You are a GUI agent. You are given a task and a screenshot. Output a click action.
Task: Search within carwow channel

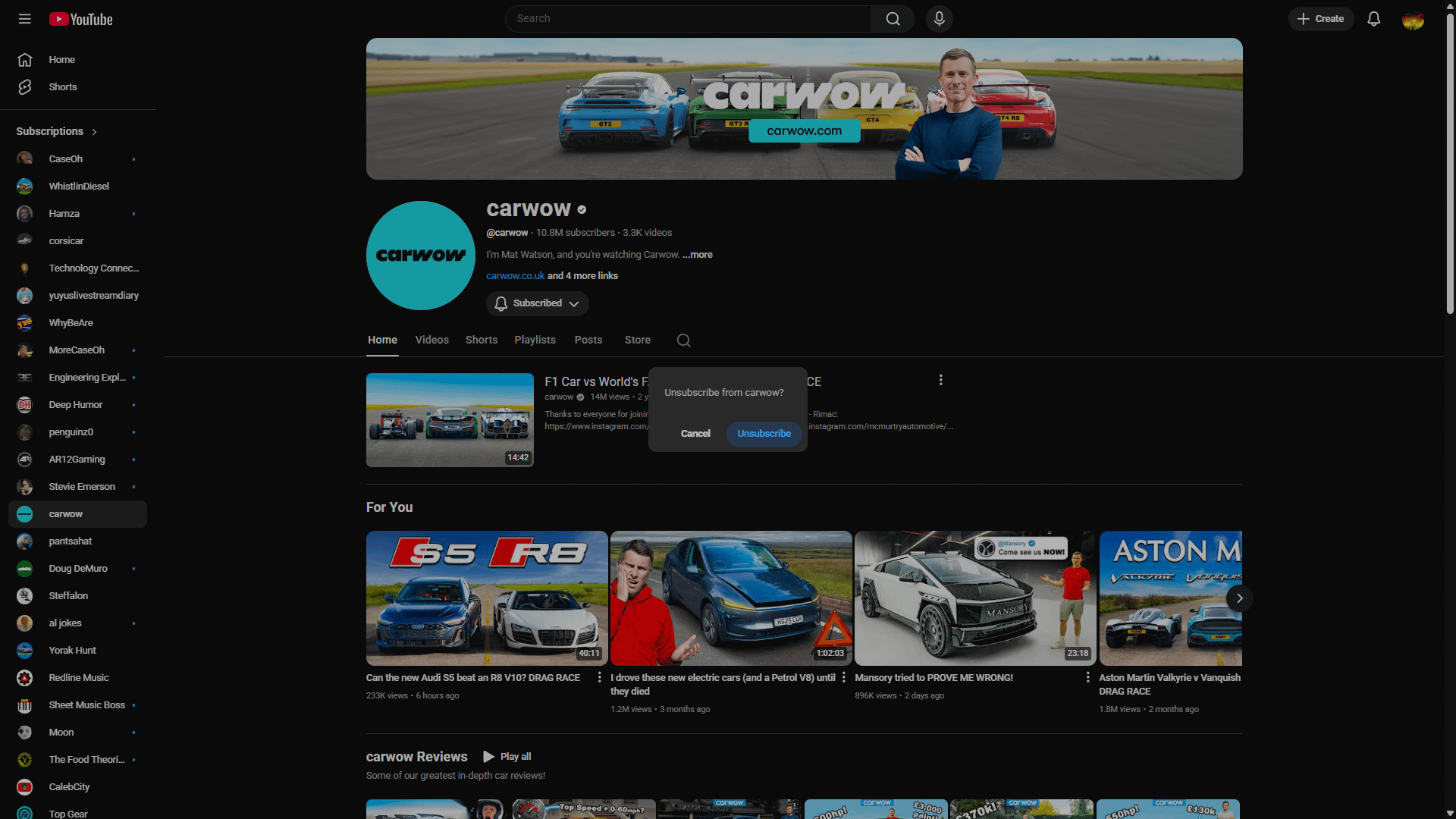pyautogui.click(x=683, y=340)
